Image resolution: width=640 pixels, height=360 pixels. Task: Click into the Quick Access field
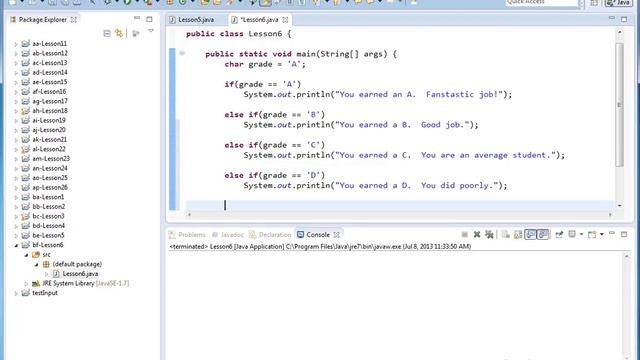tap(542, 3)
